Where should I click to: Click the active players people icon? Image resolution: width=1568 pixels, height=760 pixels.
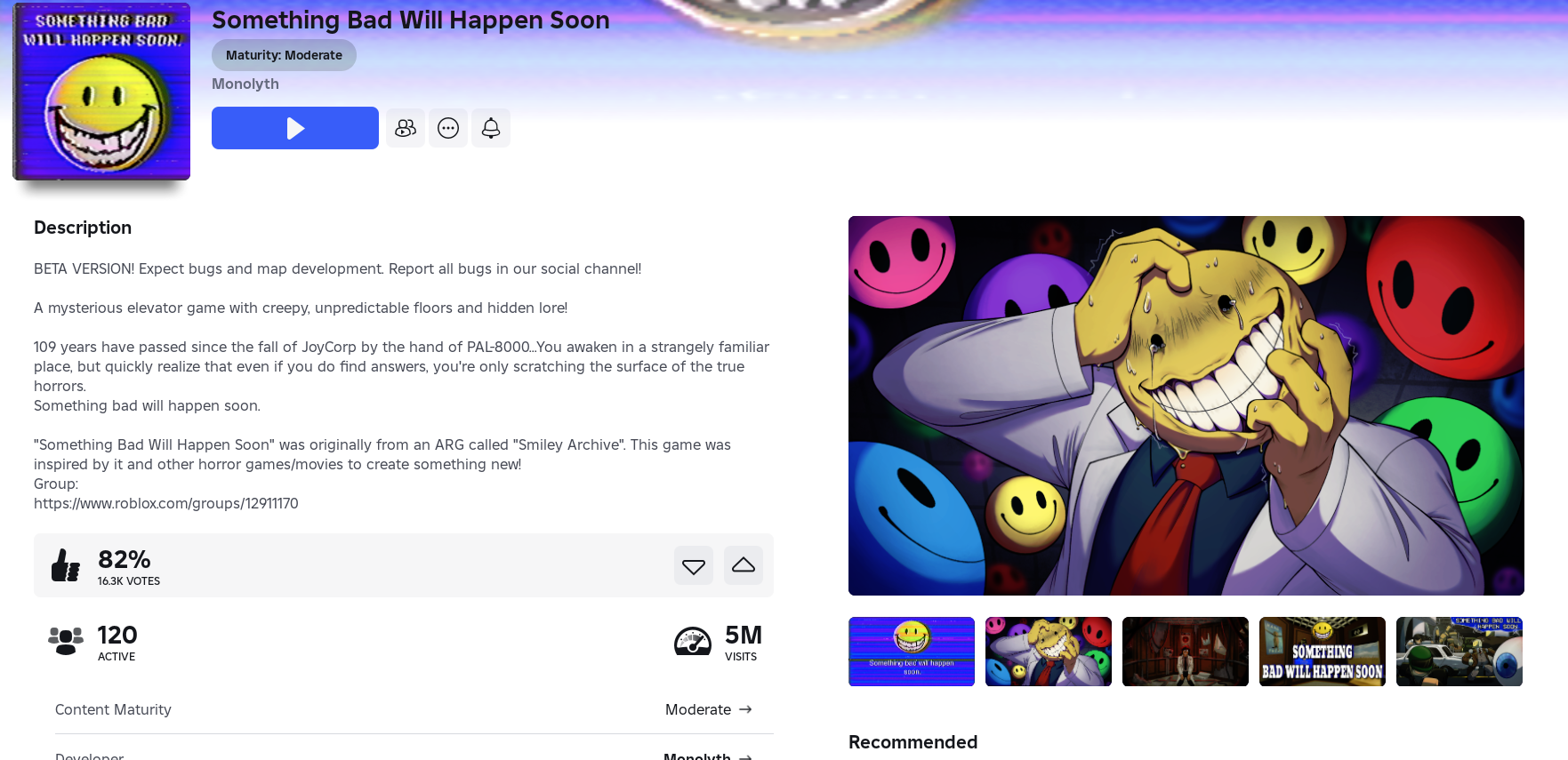coord(66,641)
